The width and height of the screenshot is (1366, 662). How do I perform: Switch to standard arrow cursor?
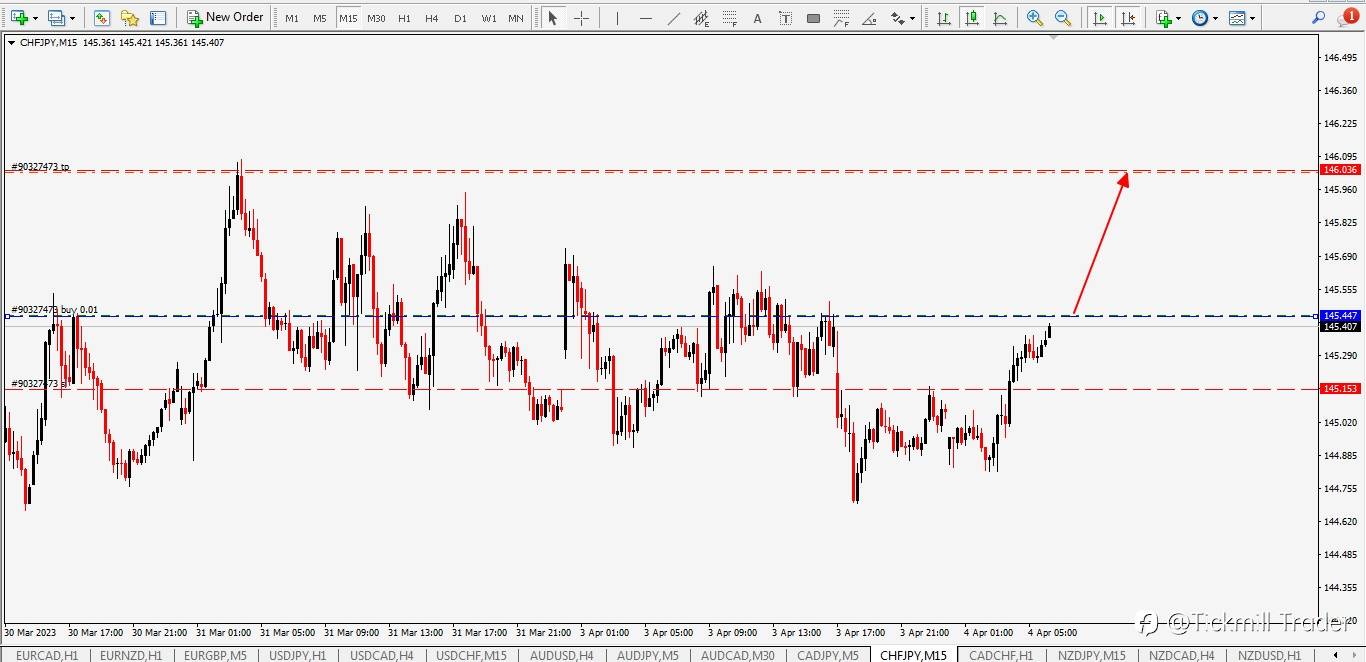[552, 18]
